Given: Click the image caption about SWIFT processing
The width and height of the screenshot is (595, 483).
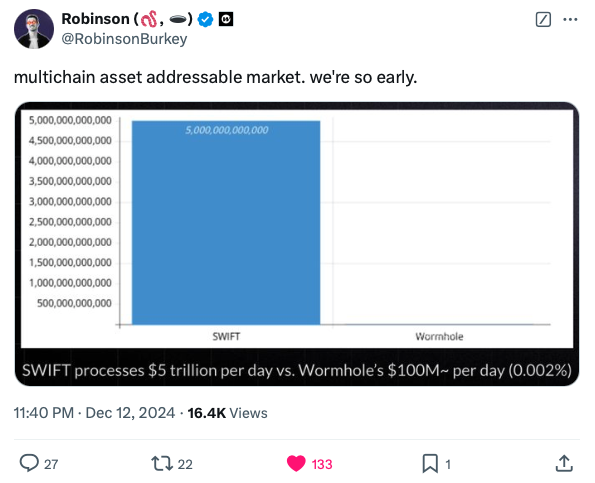Looking at the screenshot, I should tap(297, 370).
